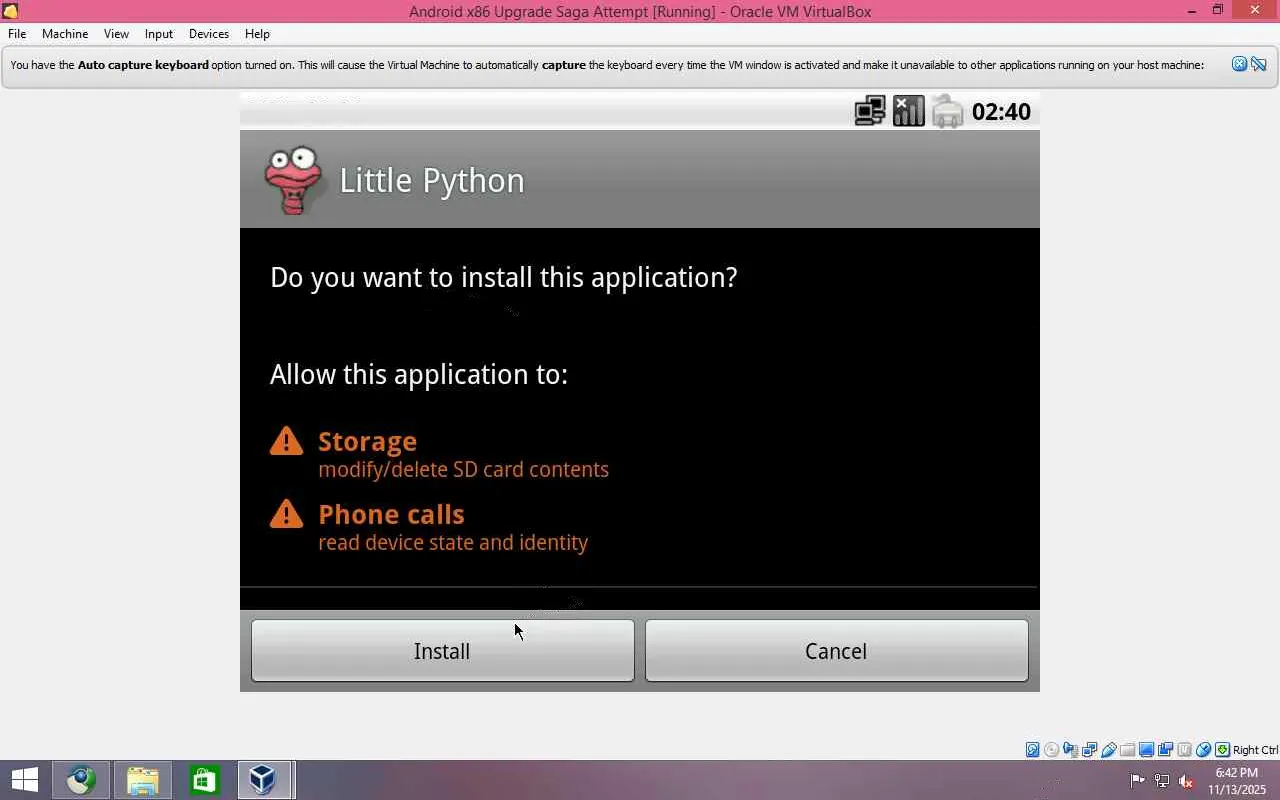Image resolution: width=1280 pixels, height=800 pixels.
Task: Open the Devices menu
Action: pos(208,33)
